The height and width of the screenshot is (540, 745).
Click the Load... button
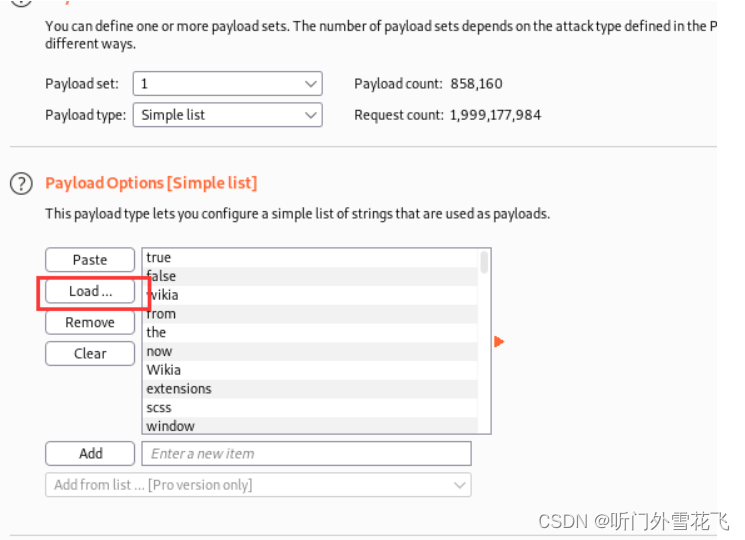pos(90,291)
